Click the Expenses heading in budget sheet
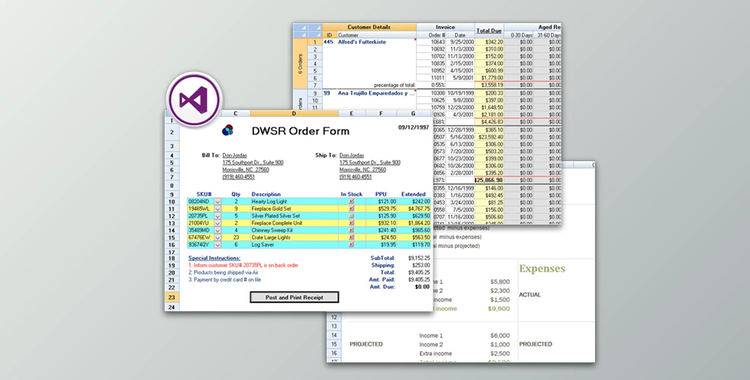Screen dimensions: 750x380 tap(542, 268)
